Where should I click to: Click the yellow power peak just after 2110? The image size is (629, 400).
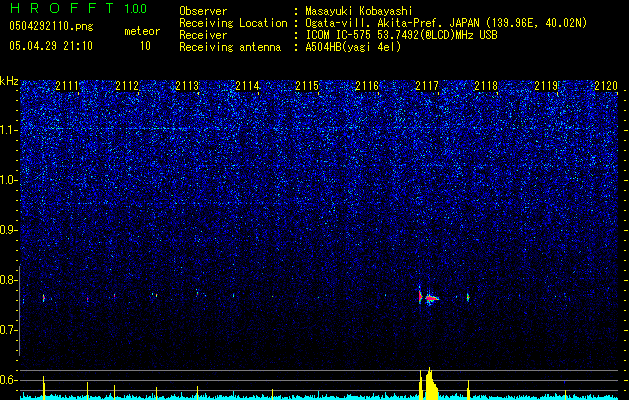pyautogui.click(x=44, y=388)
